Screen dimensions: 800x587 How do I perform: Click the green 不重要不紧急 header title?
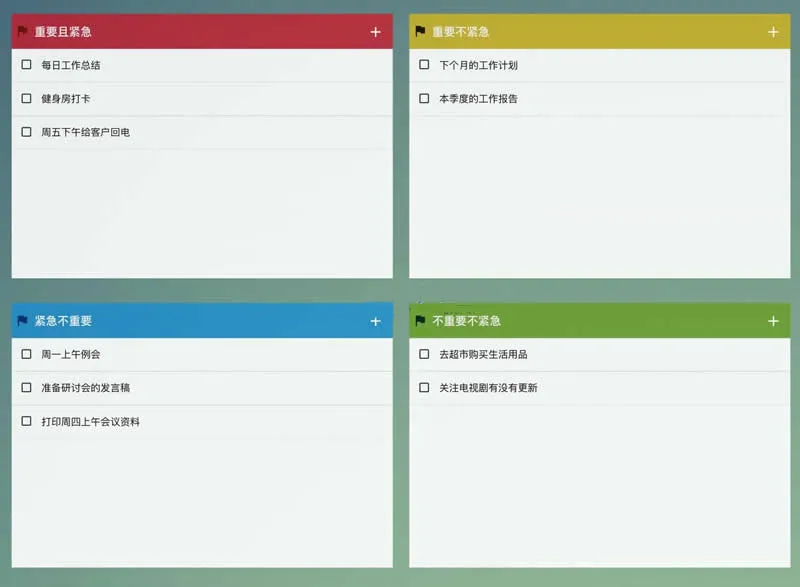(x=466, y=321)
